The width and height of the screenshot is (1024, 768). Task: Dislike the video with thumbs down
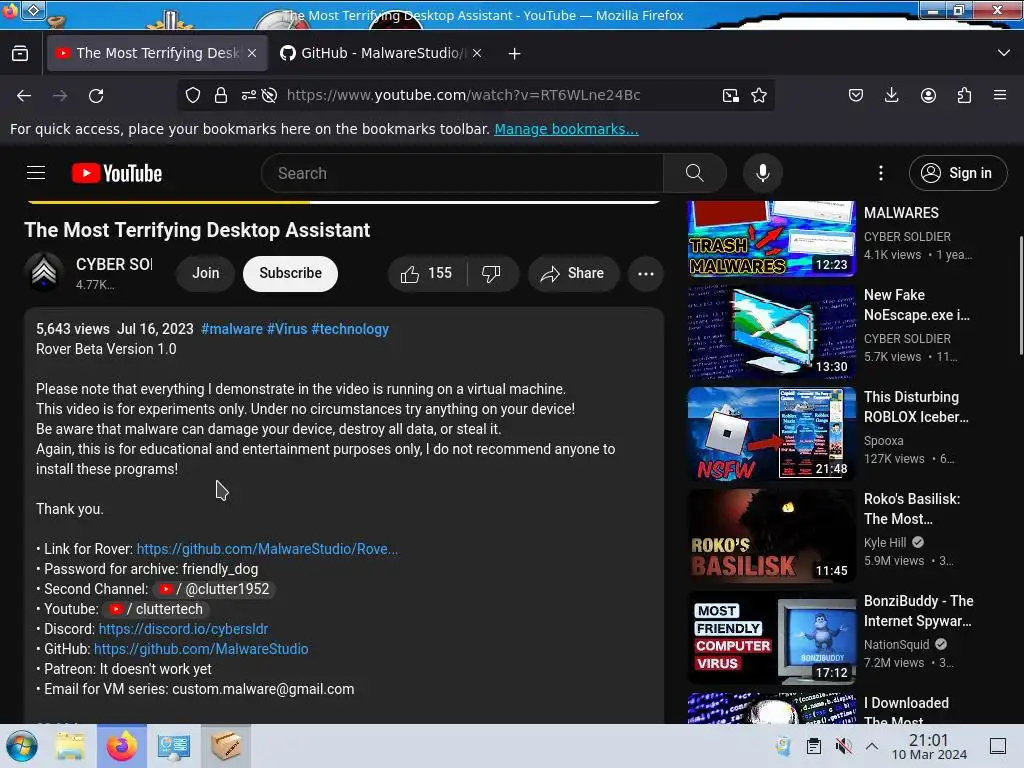[492, 273]
